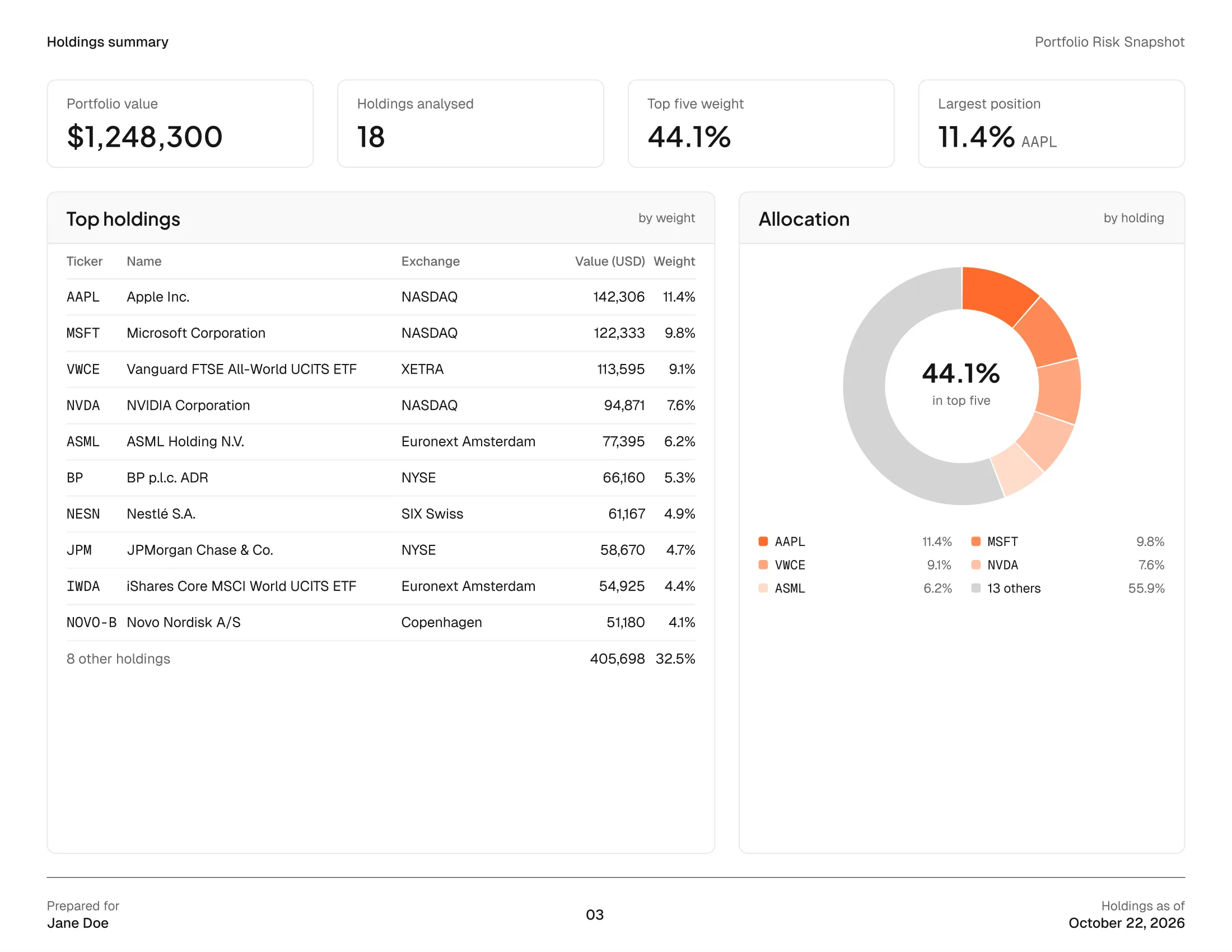Viewport: 1232px width, 952px height.
Task: Click the 'in top five' caption
Action: pos(960,400)
